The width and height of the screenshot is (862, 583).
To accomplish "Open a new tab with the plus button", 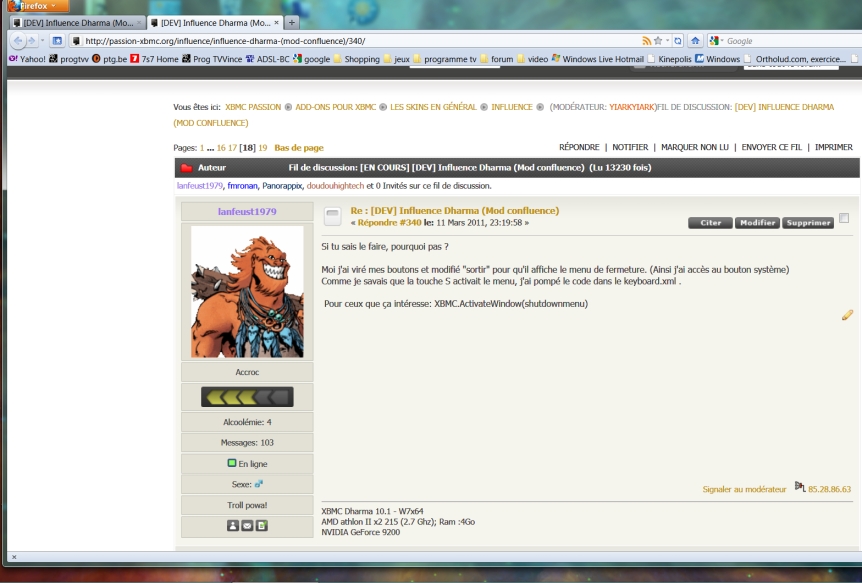I will pos(292,23).
